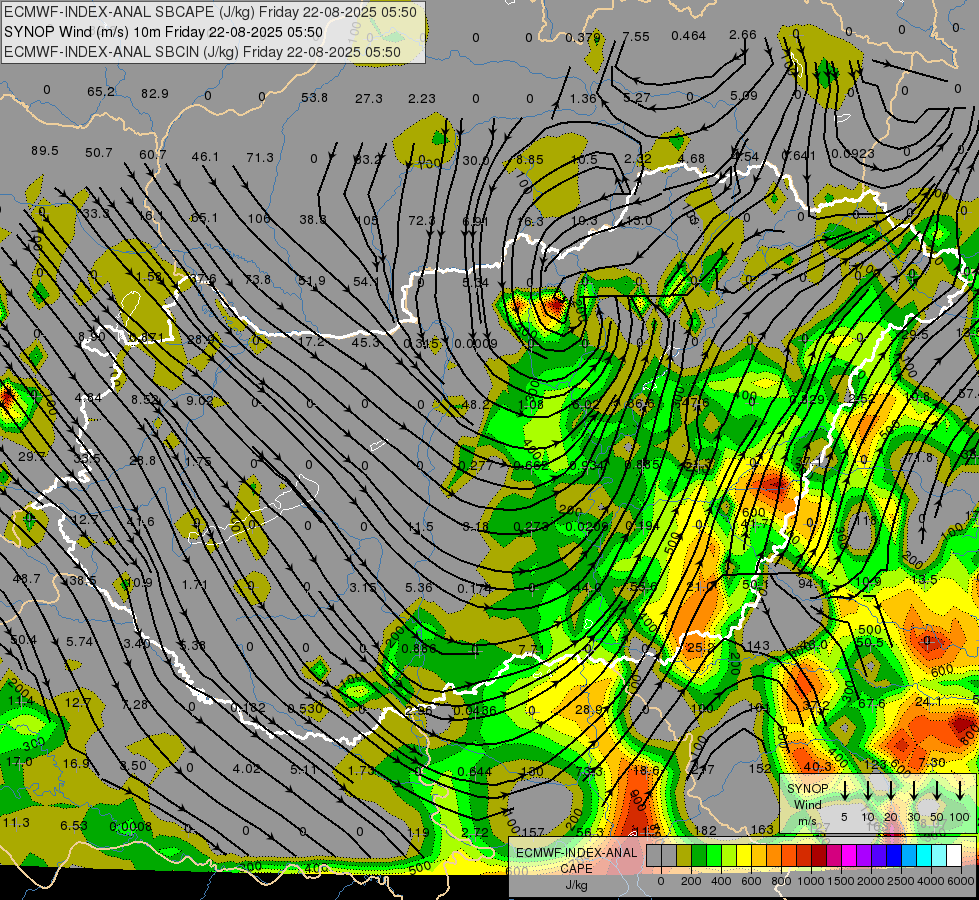Click the map value 163
The height and width of the screenshot is (900, 979).
point(762,829)
